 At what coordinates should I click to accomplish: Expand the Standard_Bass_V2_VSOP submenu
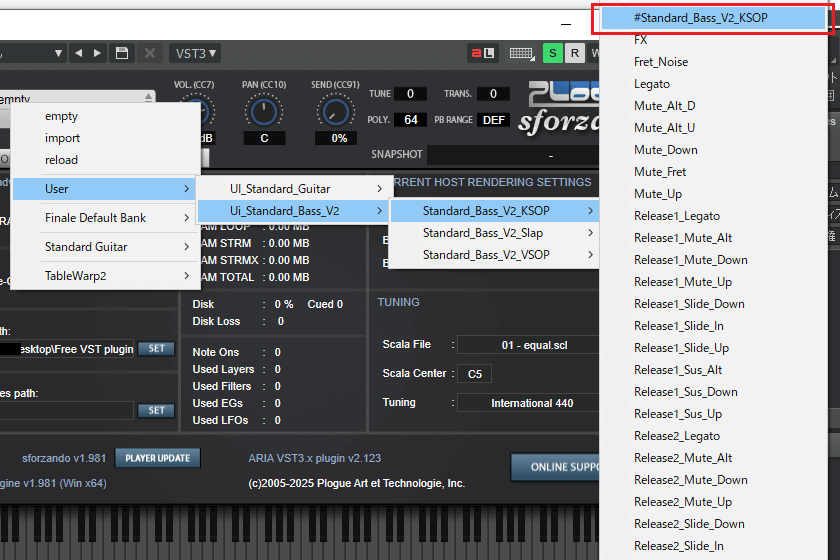(494, 255)
